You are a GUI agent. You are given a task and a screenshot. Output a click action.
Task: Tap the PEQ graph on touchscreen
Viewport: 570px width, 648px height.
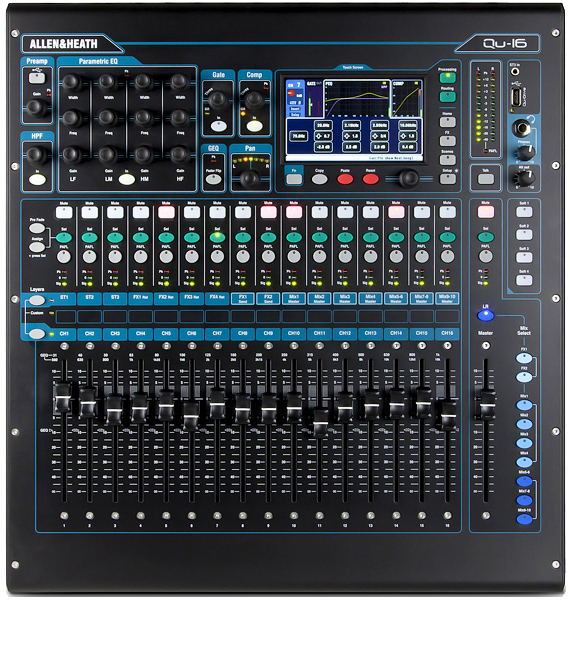(x=357, y=99)
